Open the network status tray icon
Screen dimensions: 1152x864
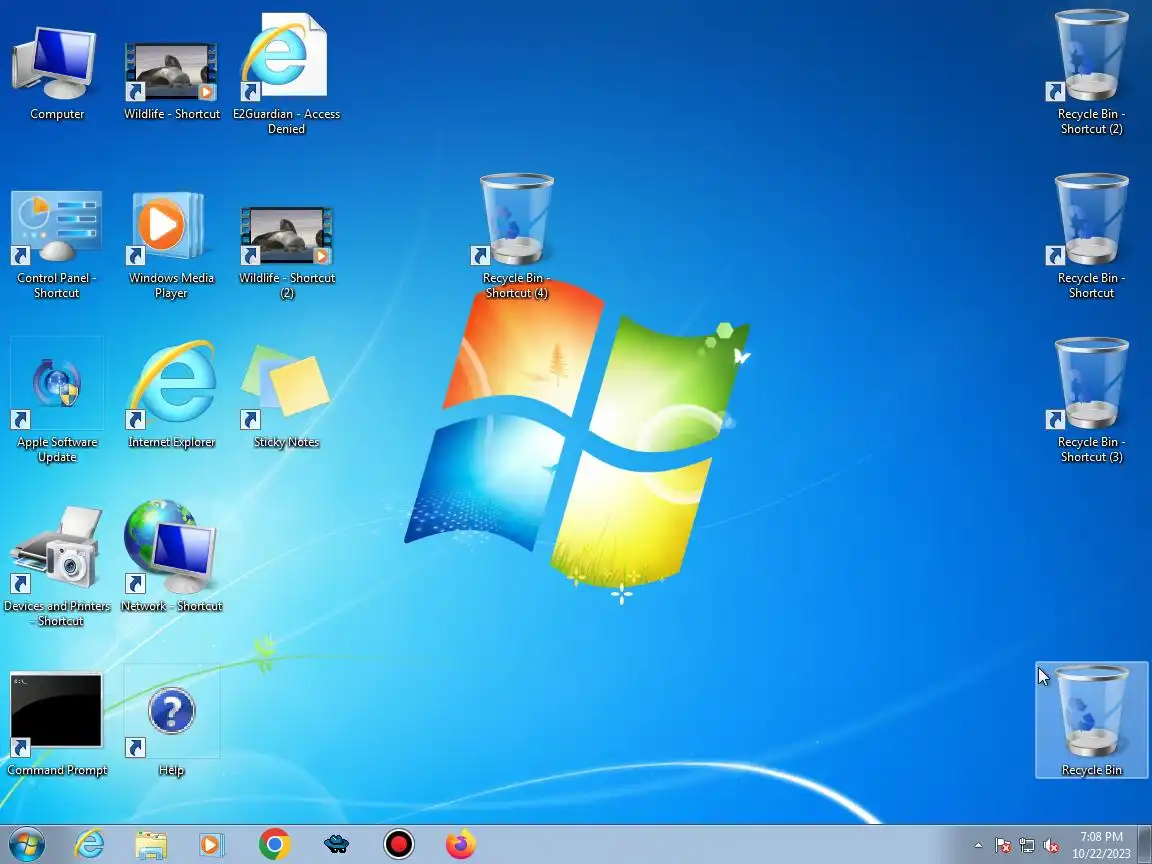tap(1027, 846)
